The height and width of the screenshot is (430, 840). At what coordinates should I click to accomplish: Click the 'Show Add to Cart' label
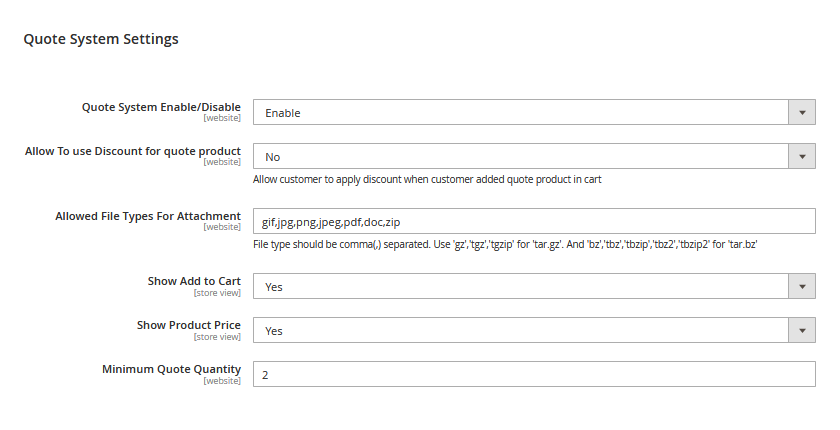click(194, 281)
